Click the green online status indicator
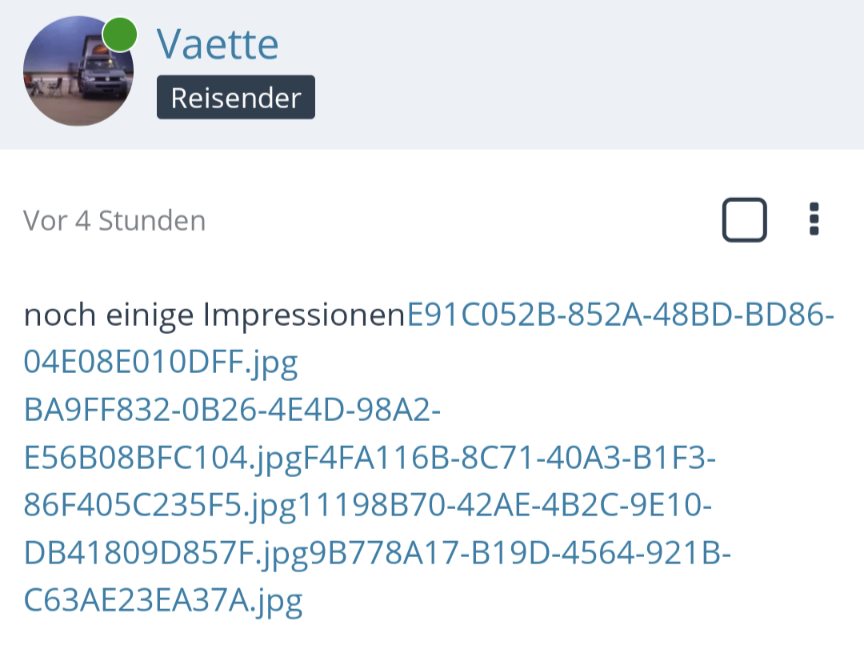Viewport: 864px width, 665px height. tap(120, 34)
